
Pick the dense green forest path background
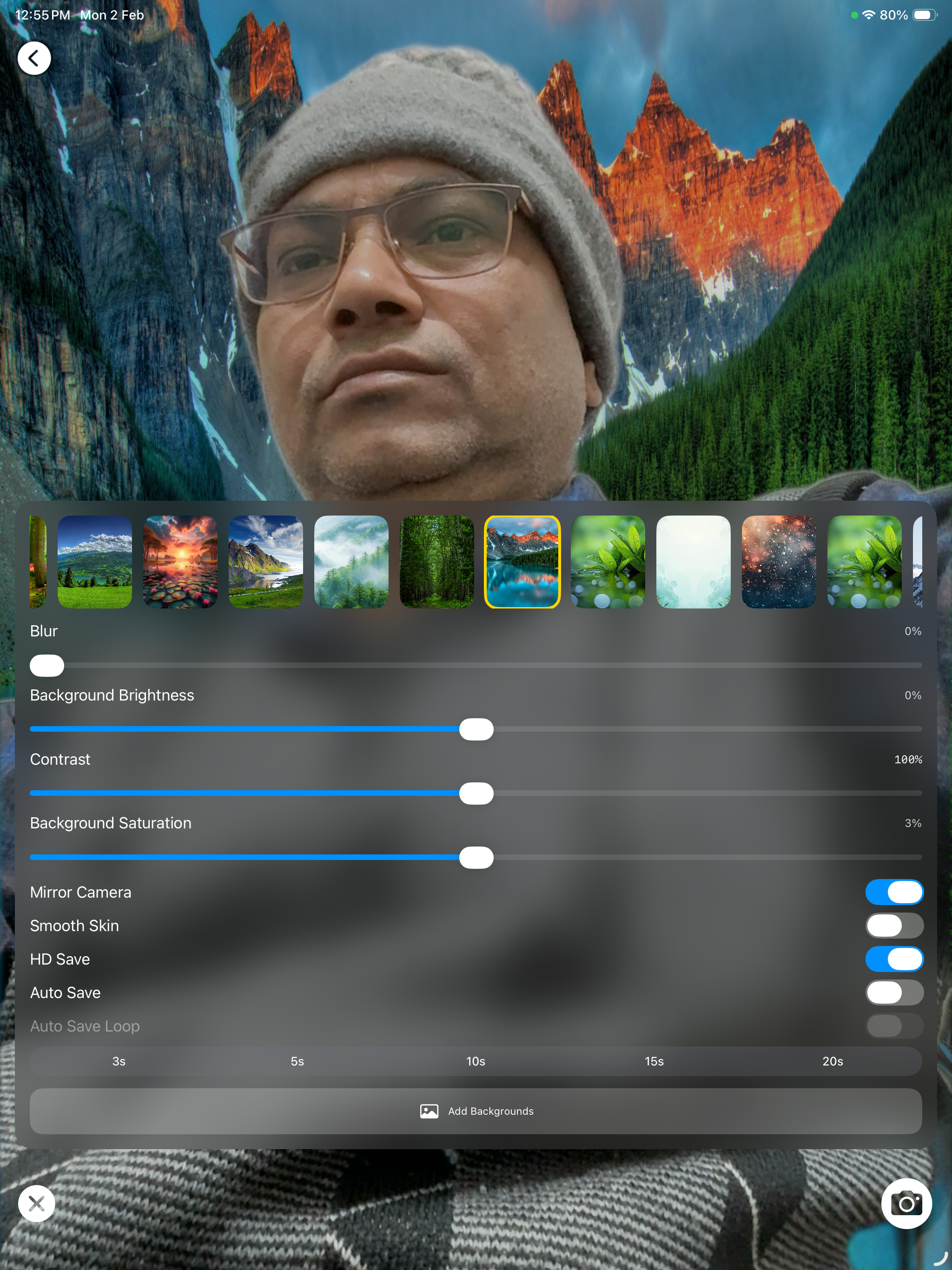[437, 562]
